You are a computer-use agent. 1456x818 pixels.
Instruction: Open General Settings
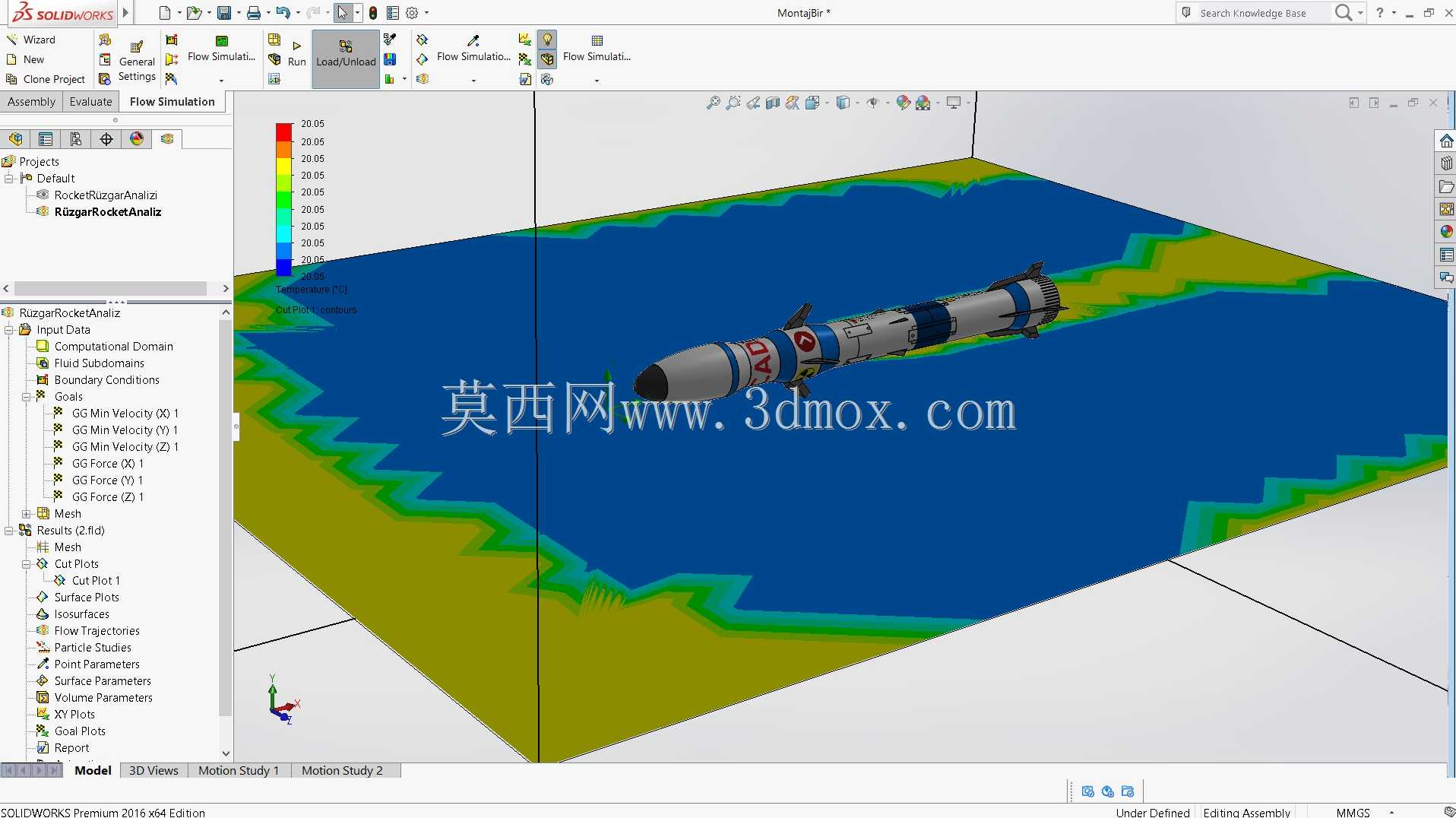137,59
